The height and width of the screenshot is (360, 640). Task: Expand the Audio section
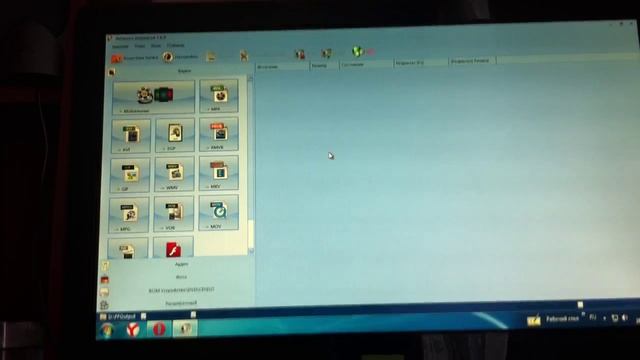click(181, 264)
